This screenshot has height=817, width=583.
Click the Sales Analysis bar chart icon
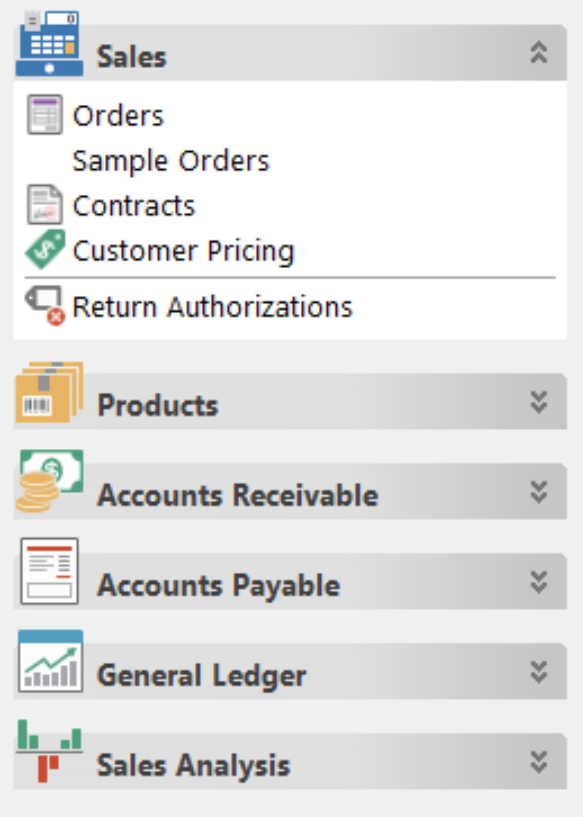pos(49,751)
